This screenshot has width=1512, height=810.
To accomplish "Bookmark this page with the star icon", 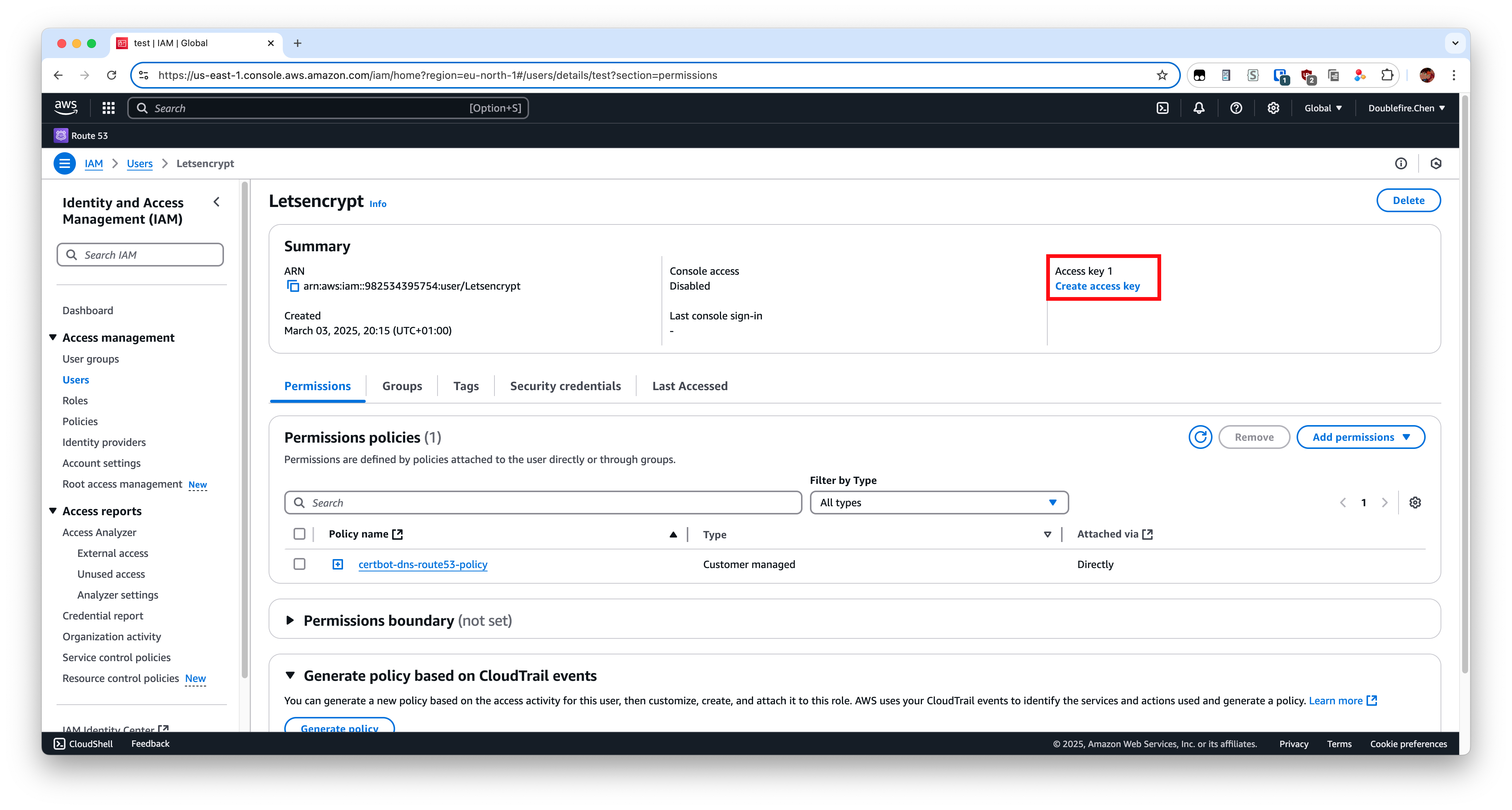I will 1162,75.
